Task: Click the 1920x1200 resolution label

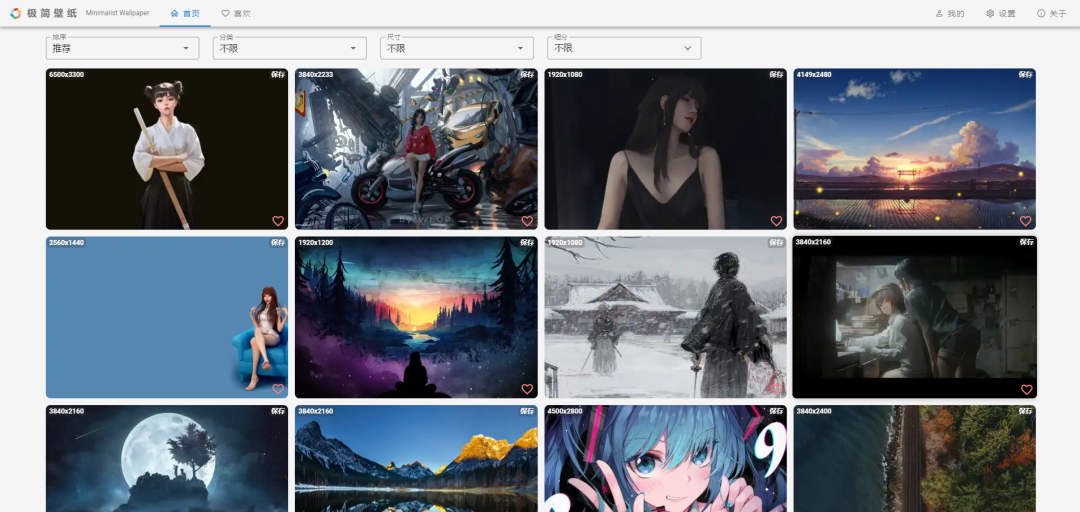Action: point(315,243)
